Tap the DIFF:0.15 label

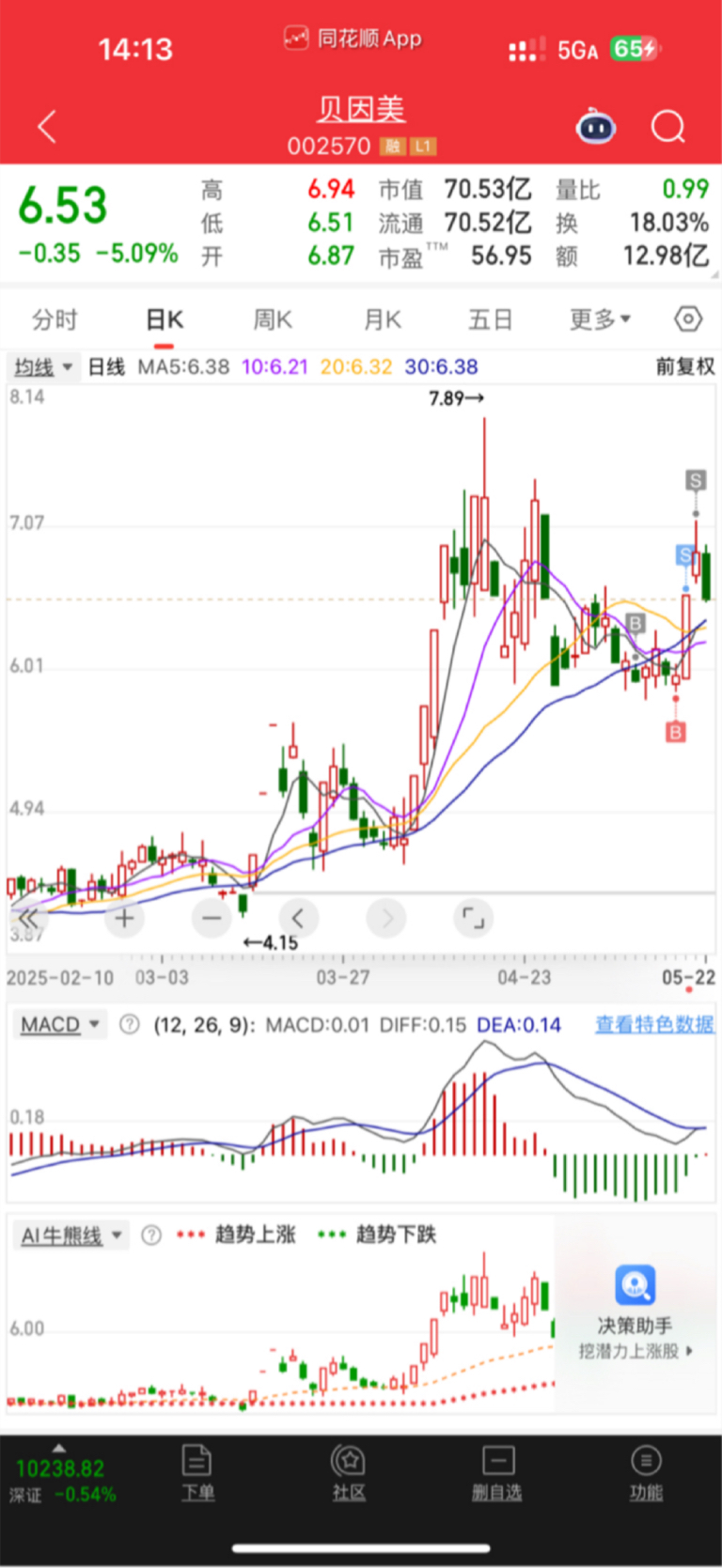click(x=422, y=1024)
